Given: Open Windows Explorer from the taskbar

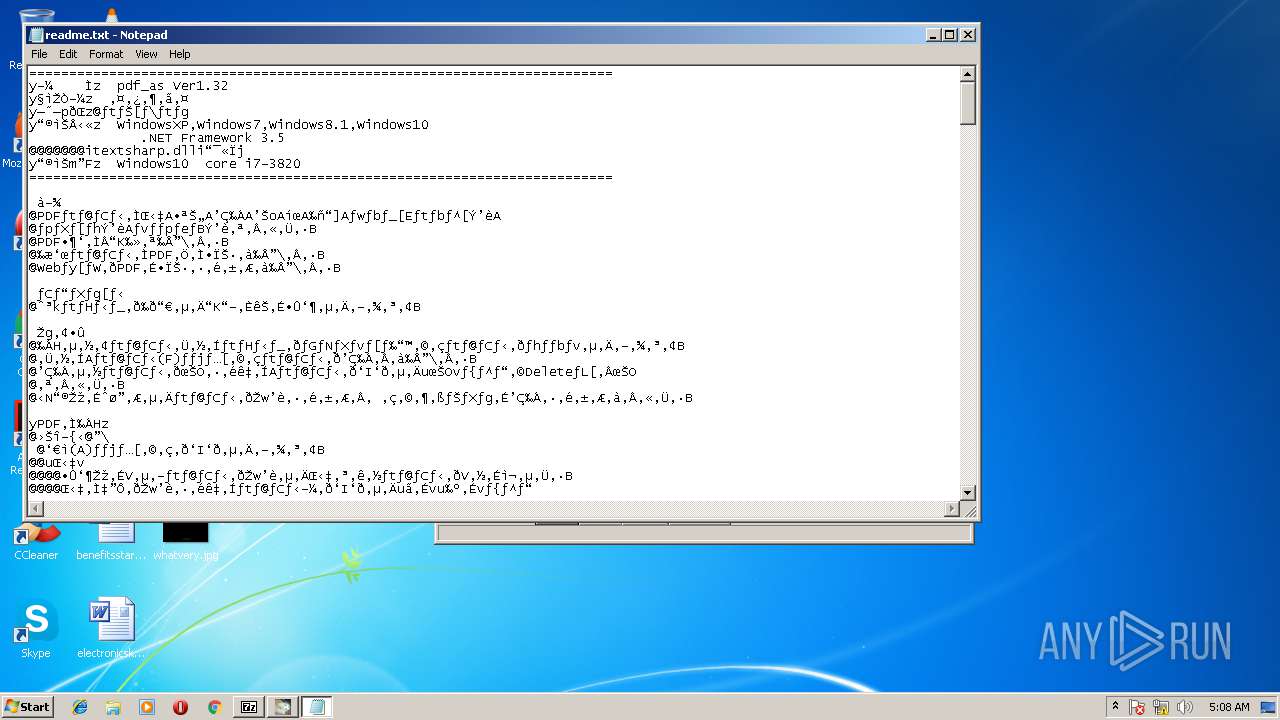Looking at the screenshot, I should pos(113,707).
